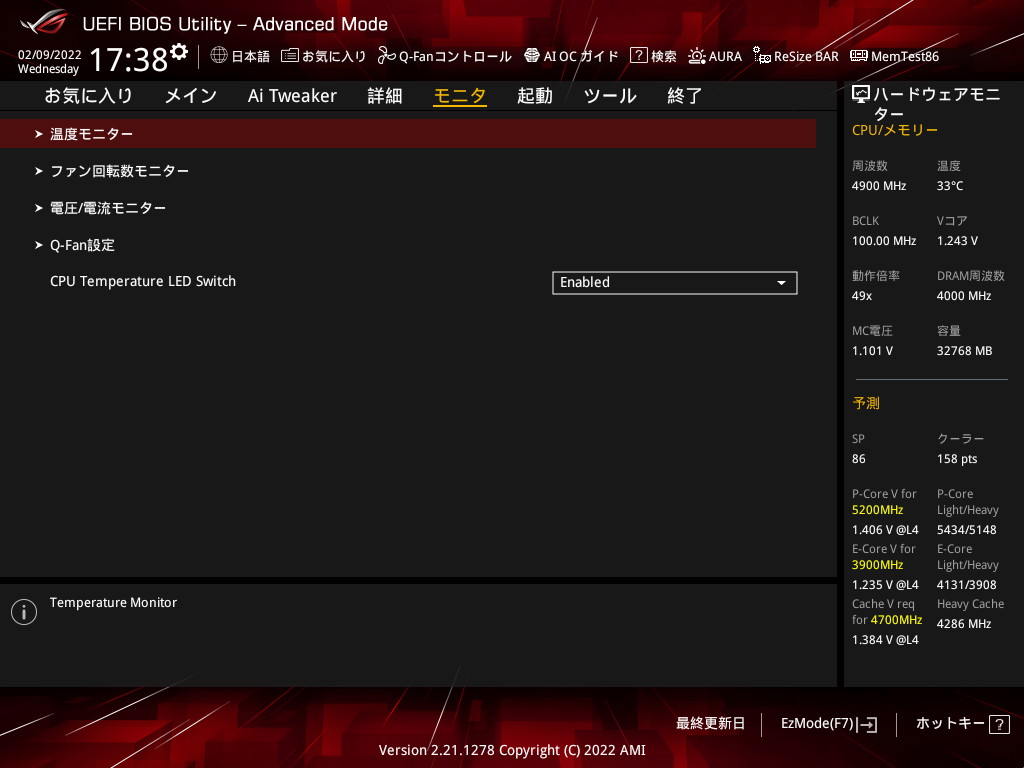Click the SP value 86
1024x768 pixels.
tap(858, 459)
